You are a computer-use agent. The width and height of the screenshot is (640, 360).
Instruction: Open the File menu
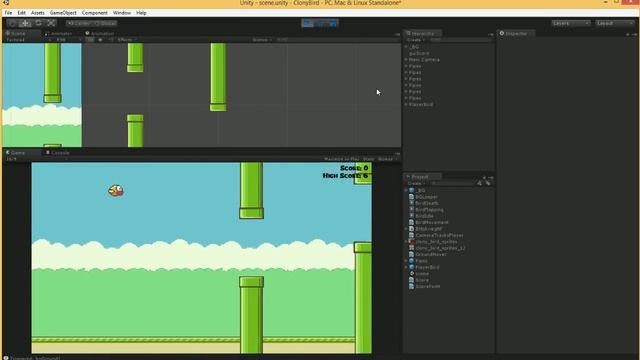click(8, 13)
